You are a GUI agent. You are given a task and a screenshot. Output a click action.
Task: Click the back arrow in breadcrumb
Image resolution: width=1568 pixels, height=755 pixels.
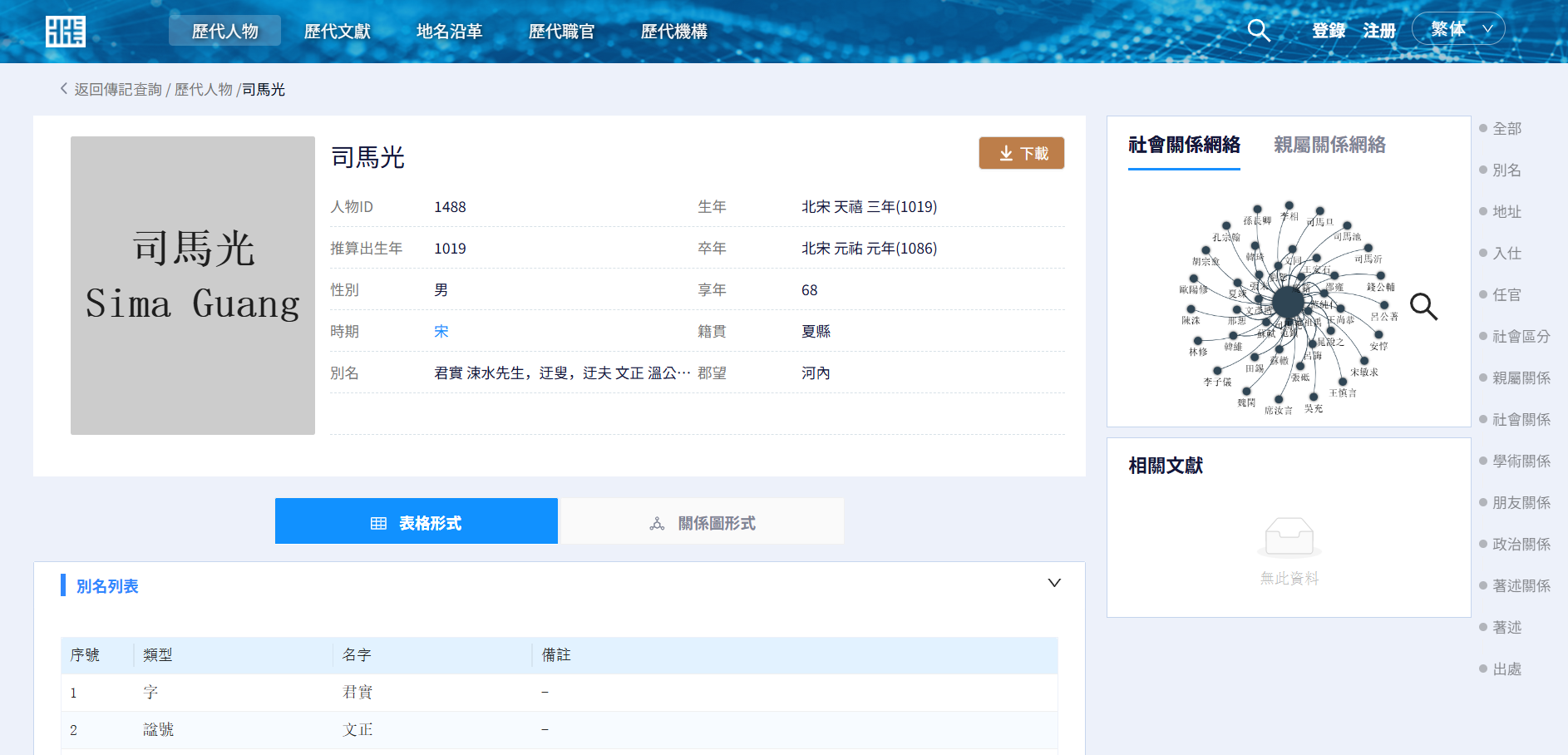64,89
